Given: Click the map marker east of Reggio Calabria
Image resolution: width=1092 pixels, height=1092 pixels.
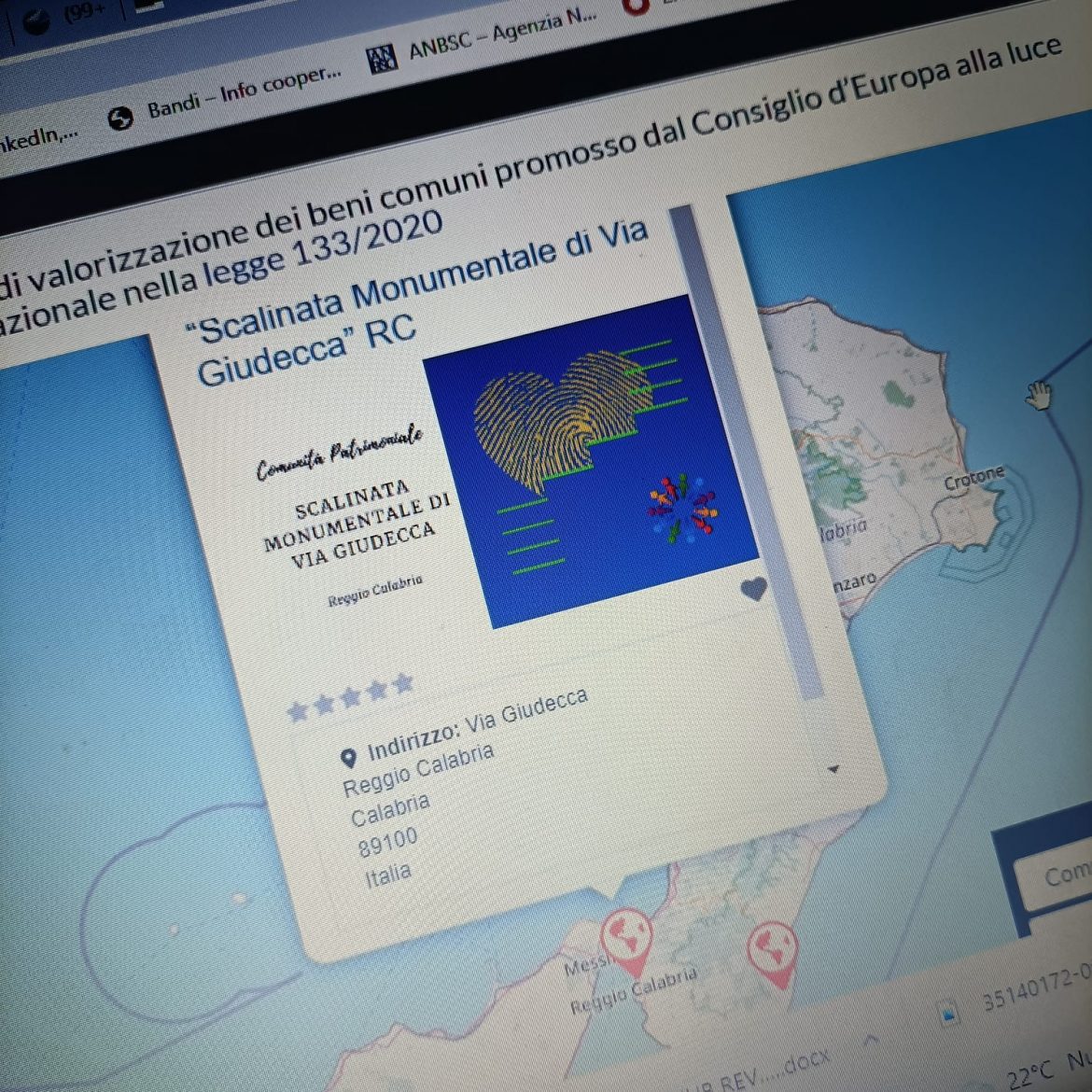Looking at the screenshot, I should click(773, 950).
